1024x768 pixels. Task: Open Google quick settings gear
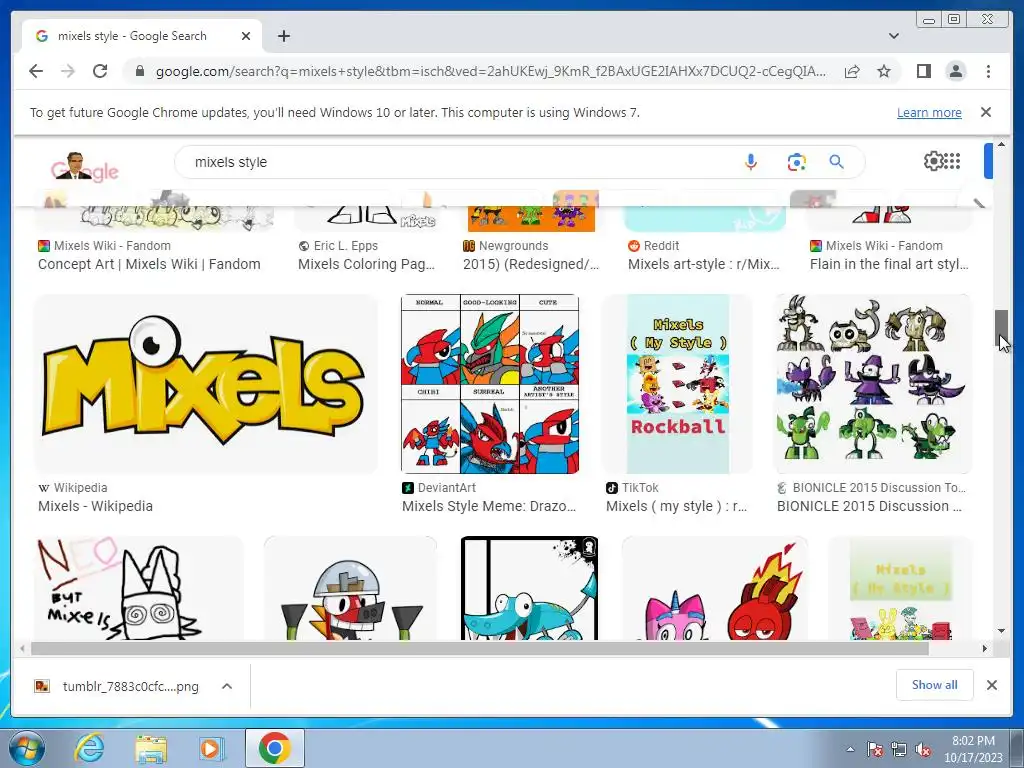(x=933, y=161)
